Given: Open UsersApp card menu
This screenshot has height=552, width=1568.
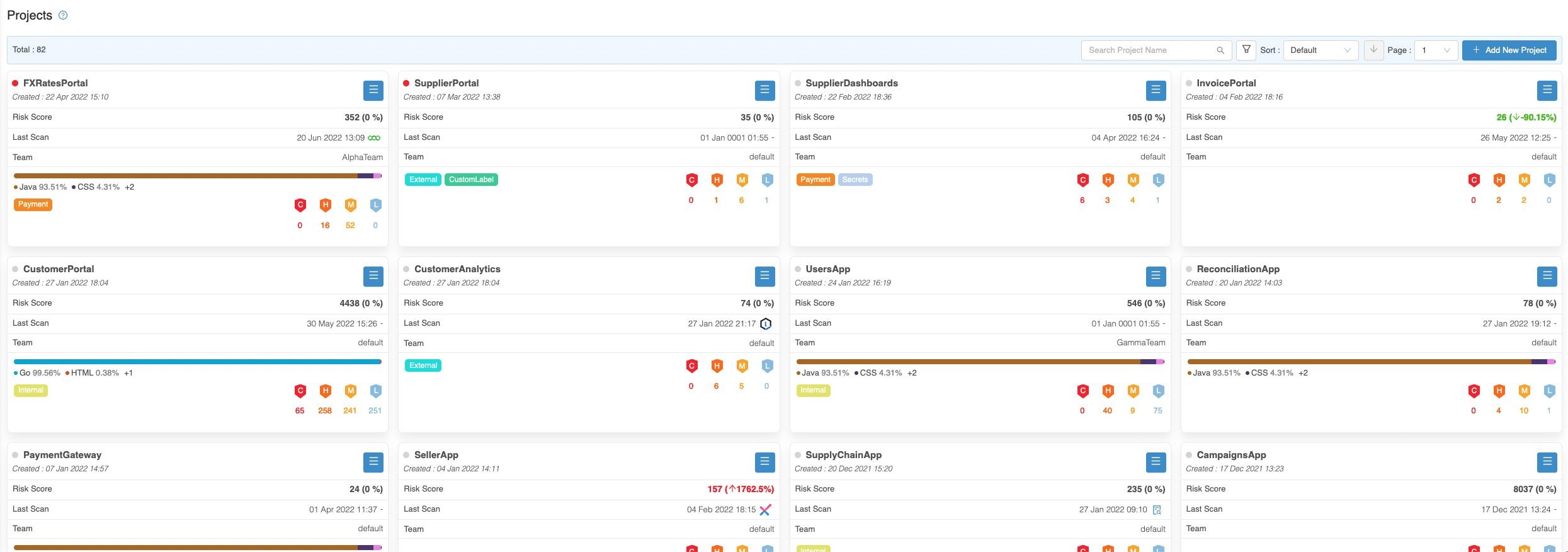Looking at the screenshot, I should pos(1156,276).
